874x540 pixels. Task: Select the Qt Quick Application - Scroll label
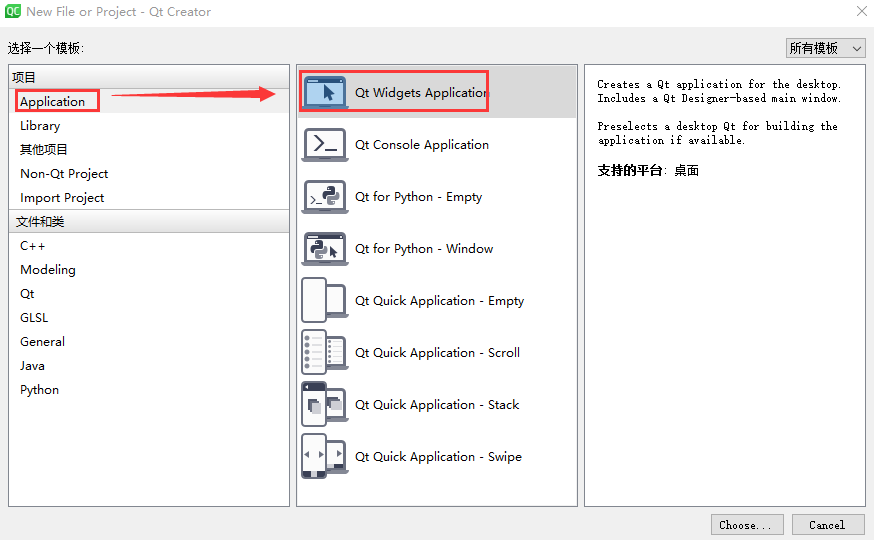click(438, 353)
